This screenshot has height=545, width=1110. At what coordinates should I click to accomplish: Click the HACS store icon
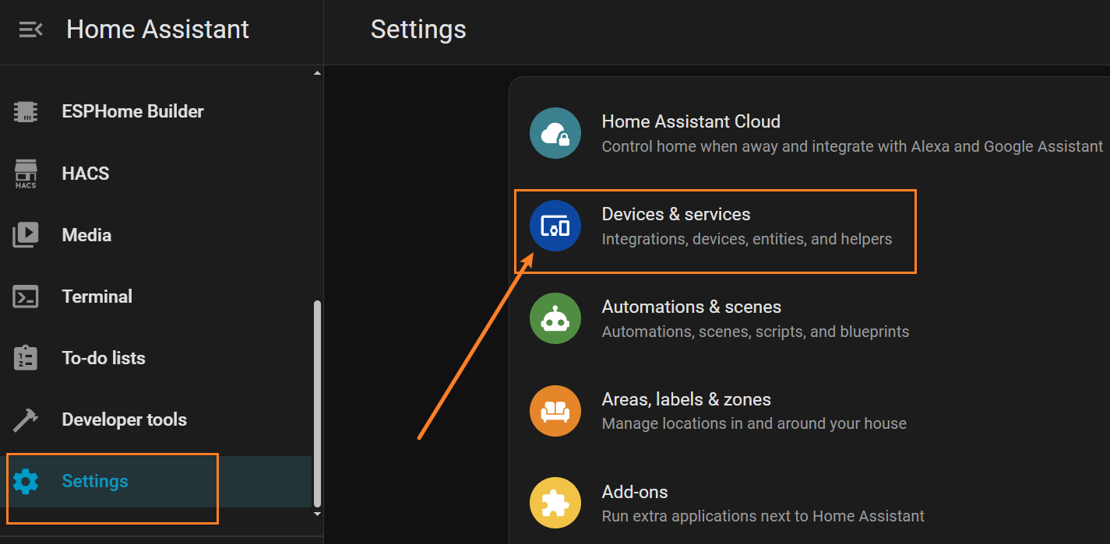[26, 173]
